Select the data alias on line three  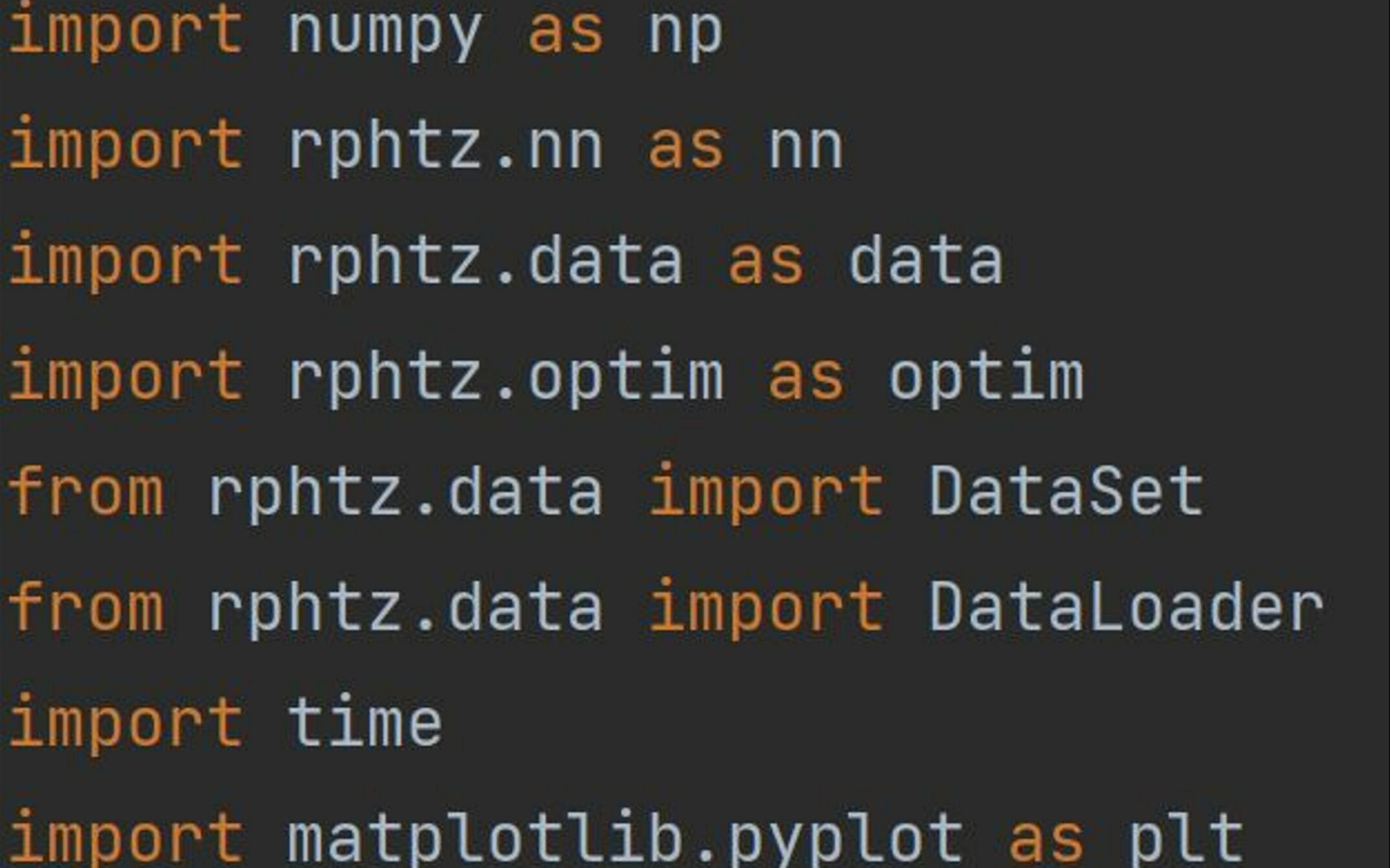(x=926, y=261)
